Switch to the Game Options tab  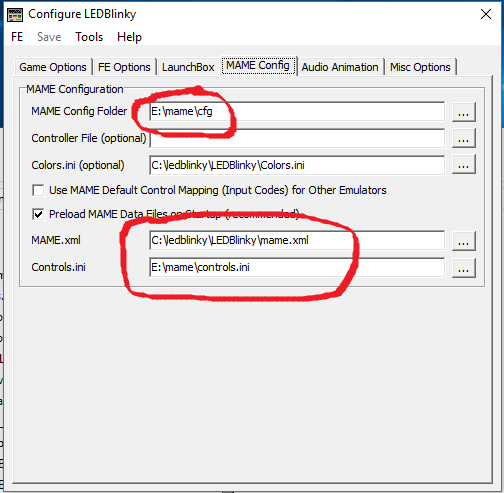(53, 67)
